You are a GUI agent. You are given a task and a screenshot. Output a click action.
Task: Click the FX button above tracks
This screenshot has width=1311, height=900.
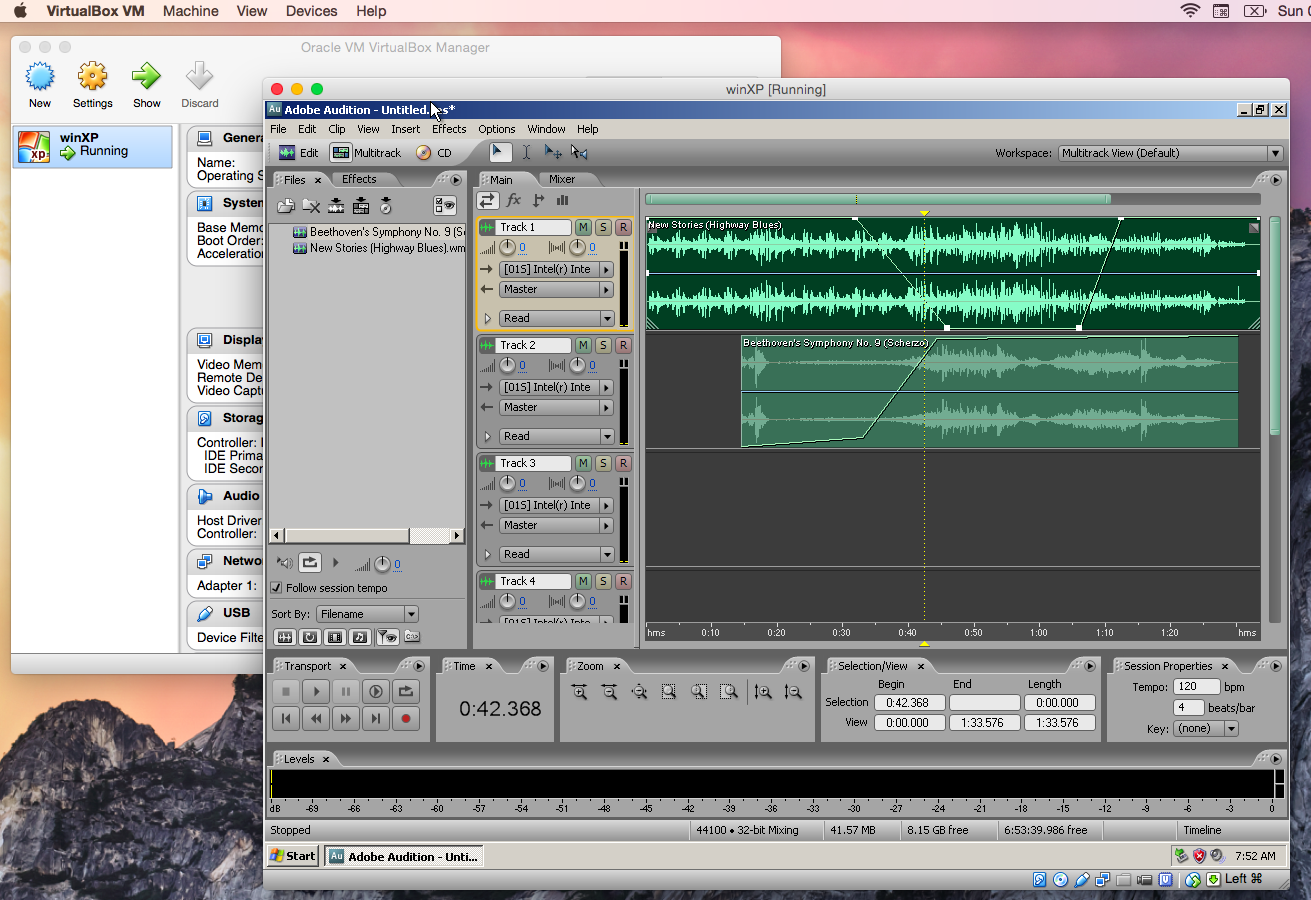pyautogui.click(x=513, y=201)
